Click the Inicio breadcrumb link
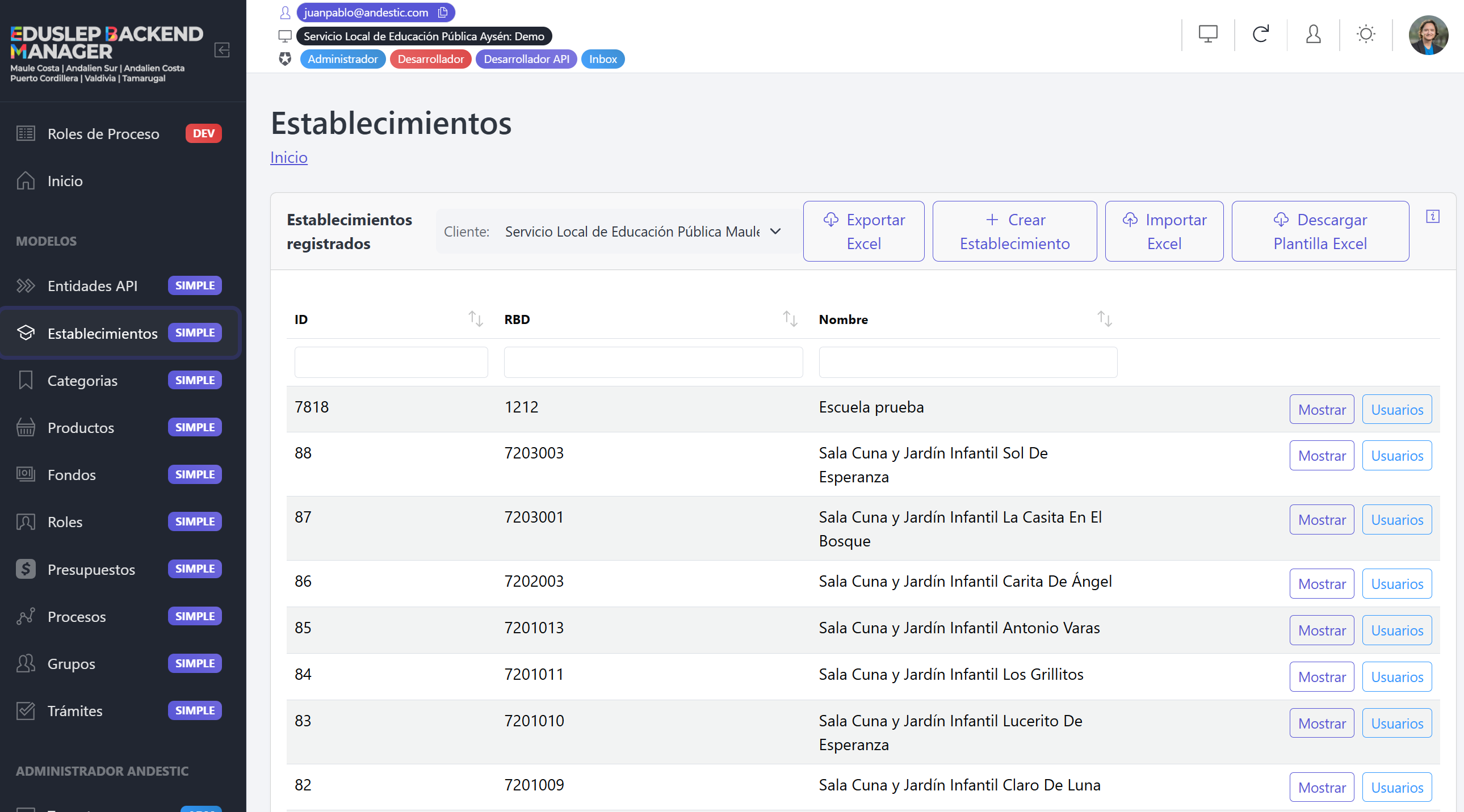1464x812 pixels. click(x=289, y=157)
